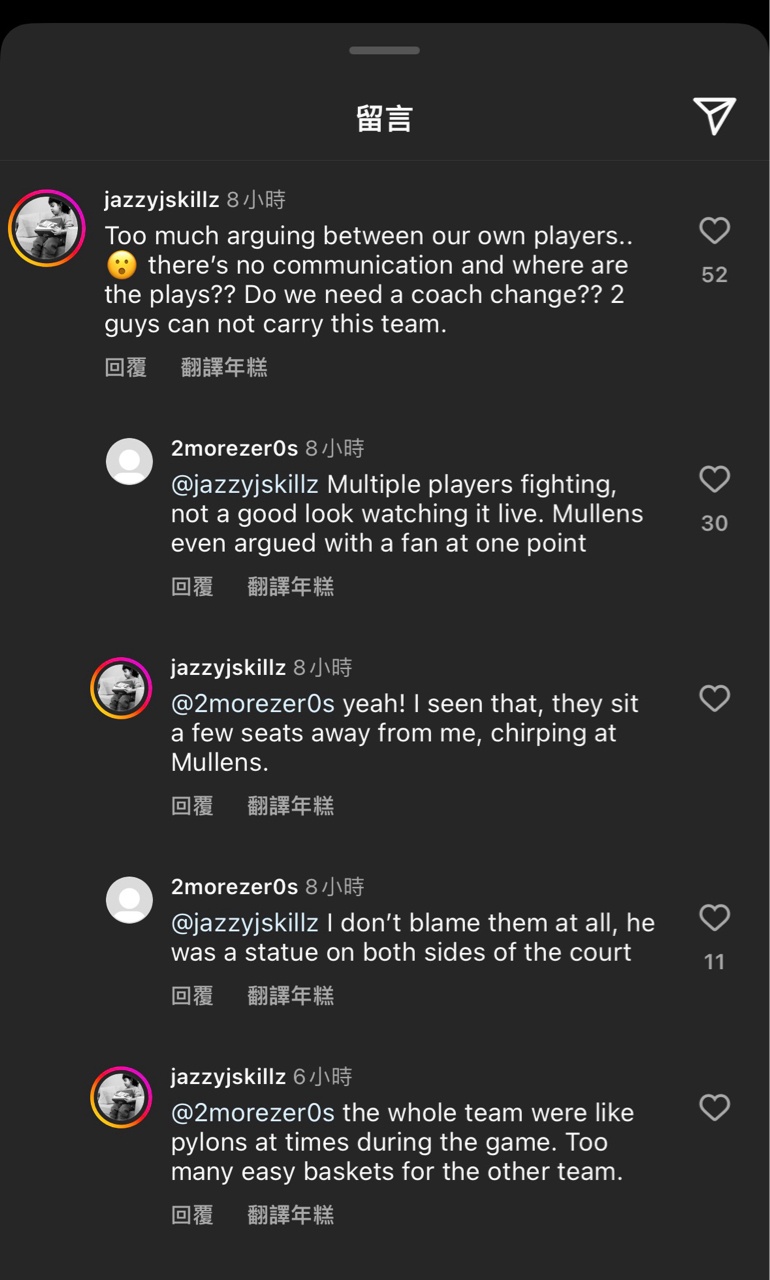Tap the share paper-plane icon
770x1280 pixels.
pos(714,116)
